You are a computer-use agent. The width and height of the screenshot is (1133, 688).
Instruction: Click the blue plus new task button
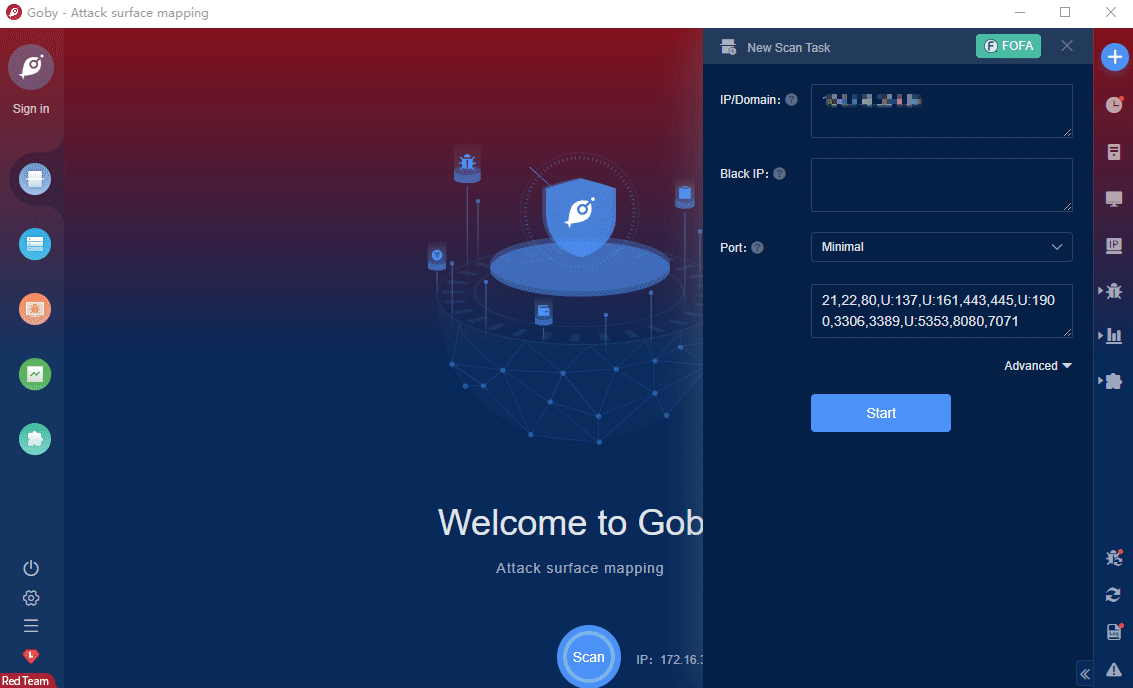[1114, 57]
